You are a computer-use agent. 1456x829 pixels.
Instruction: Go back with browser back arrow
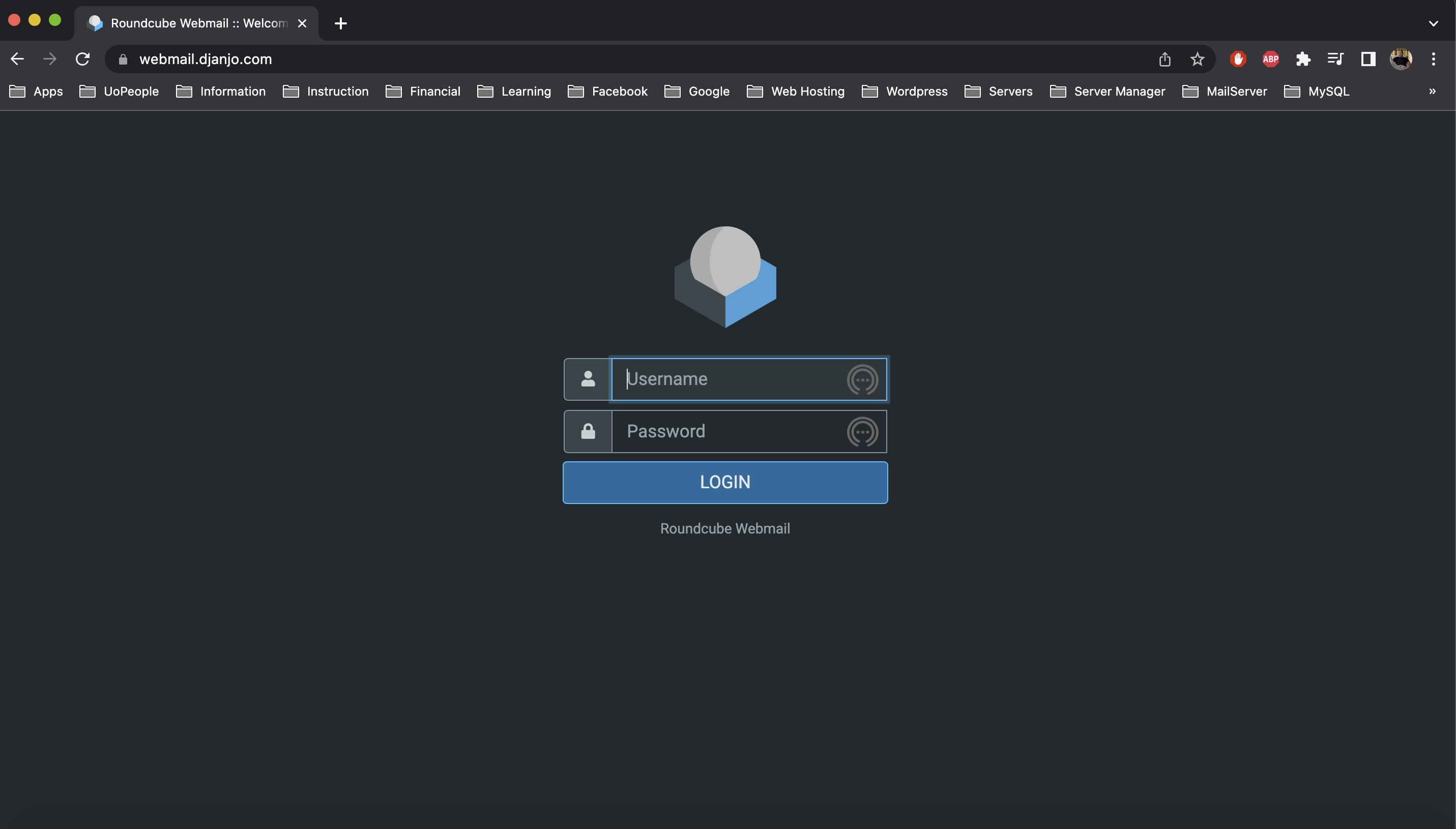tap(17, 58)
